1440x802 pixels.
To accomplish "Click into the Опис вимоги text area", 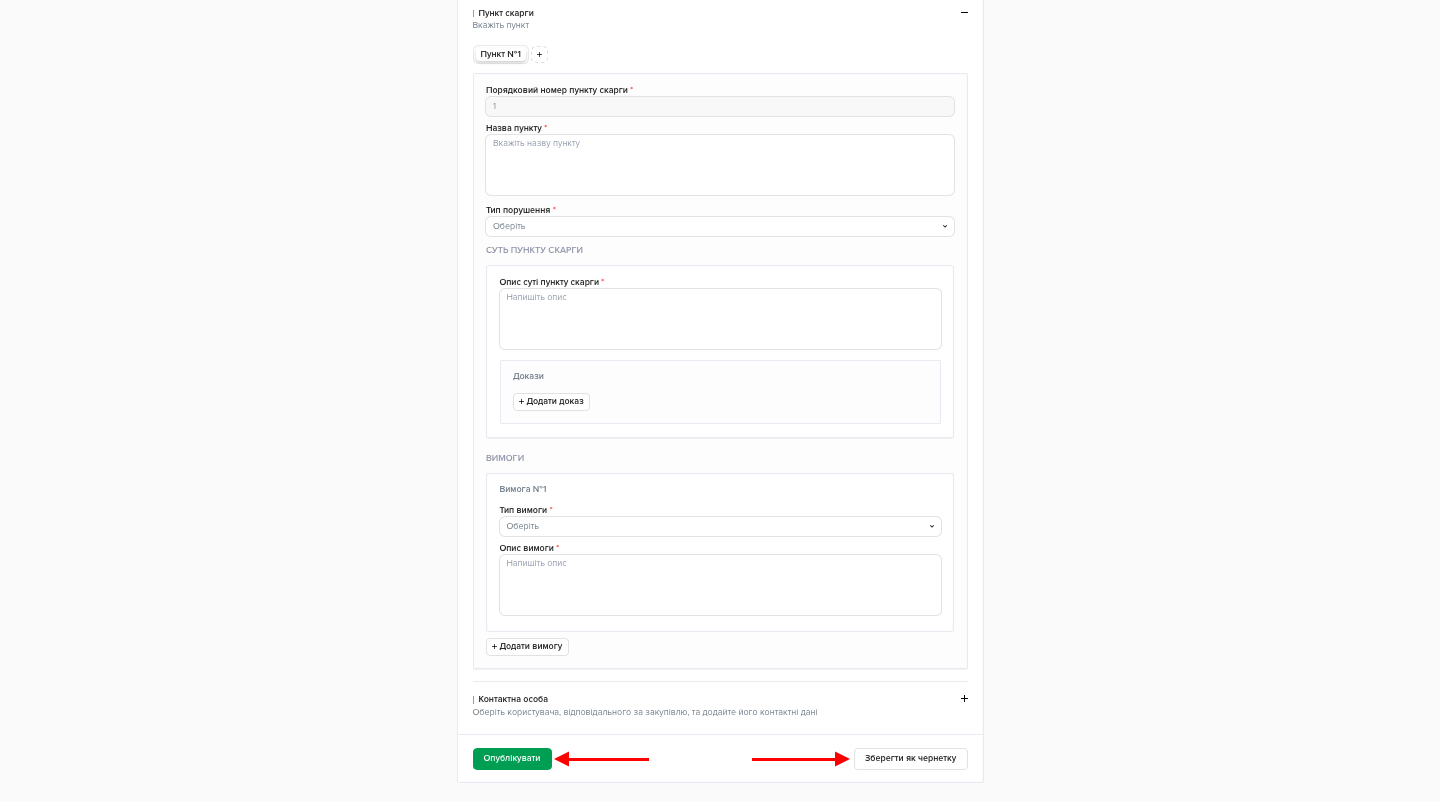I will coord(719,585).
